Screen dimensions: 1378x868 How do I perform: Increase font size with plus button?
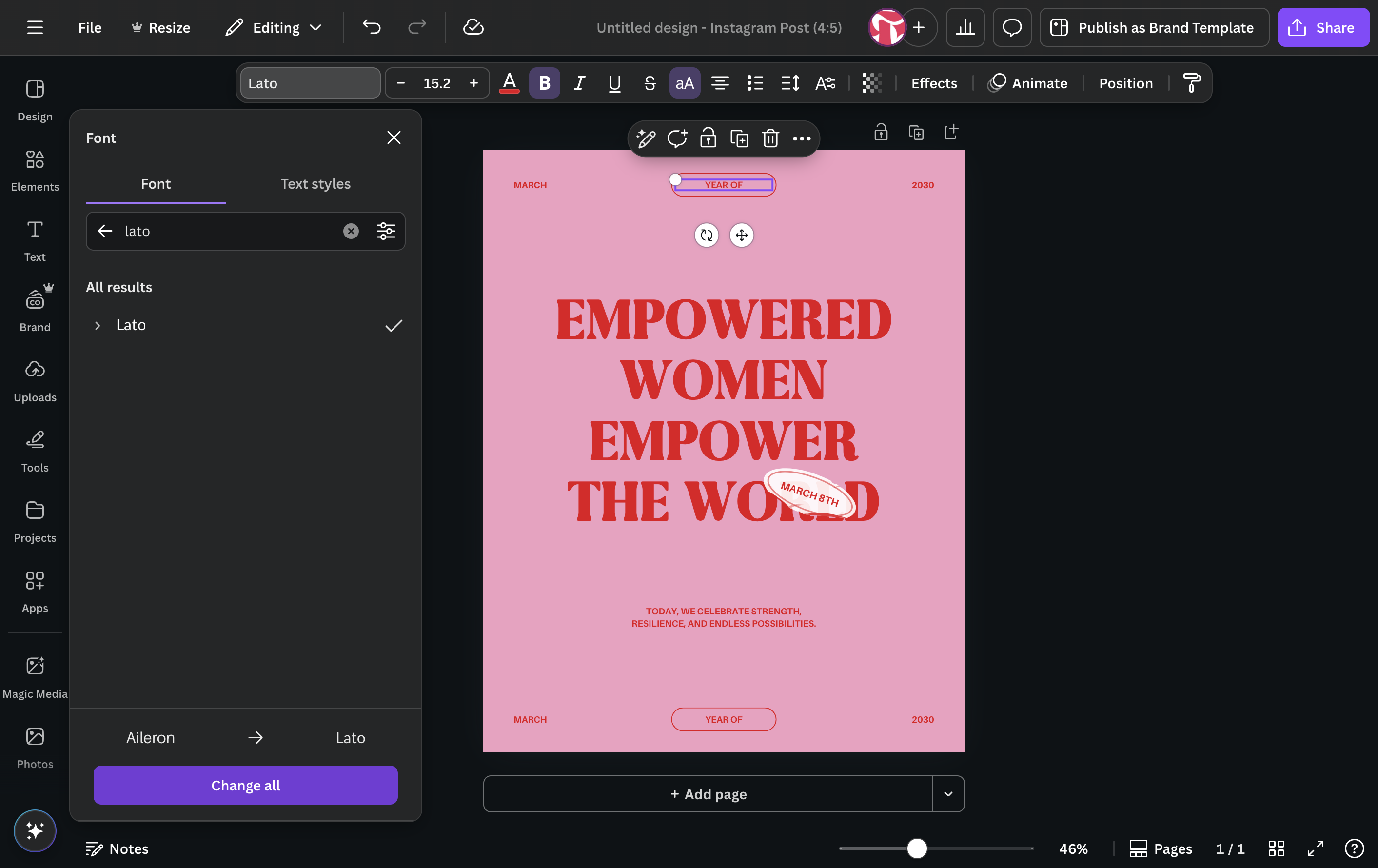coord(474,83)
